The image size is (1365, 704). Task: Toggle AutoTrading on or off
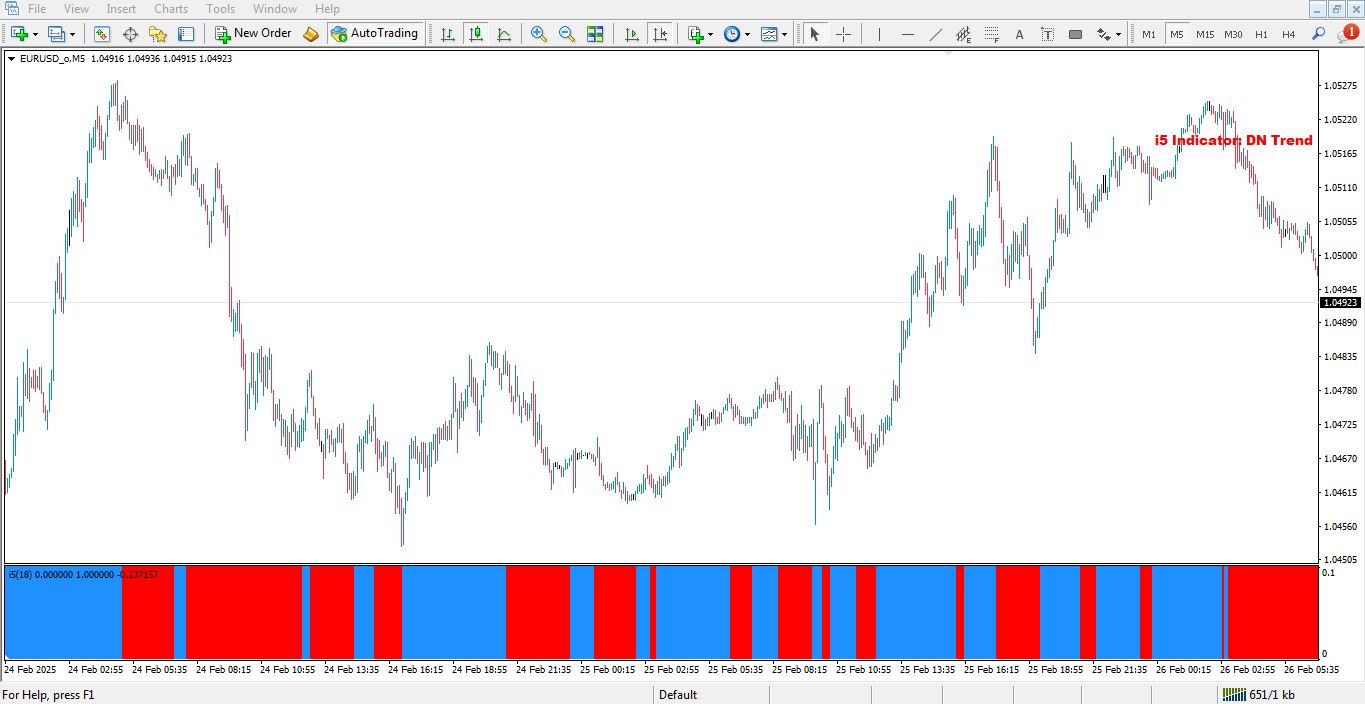[x=375, y=34]
